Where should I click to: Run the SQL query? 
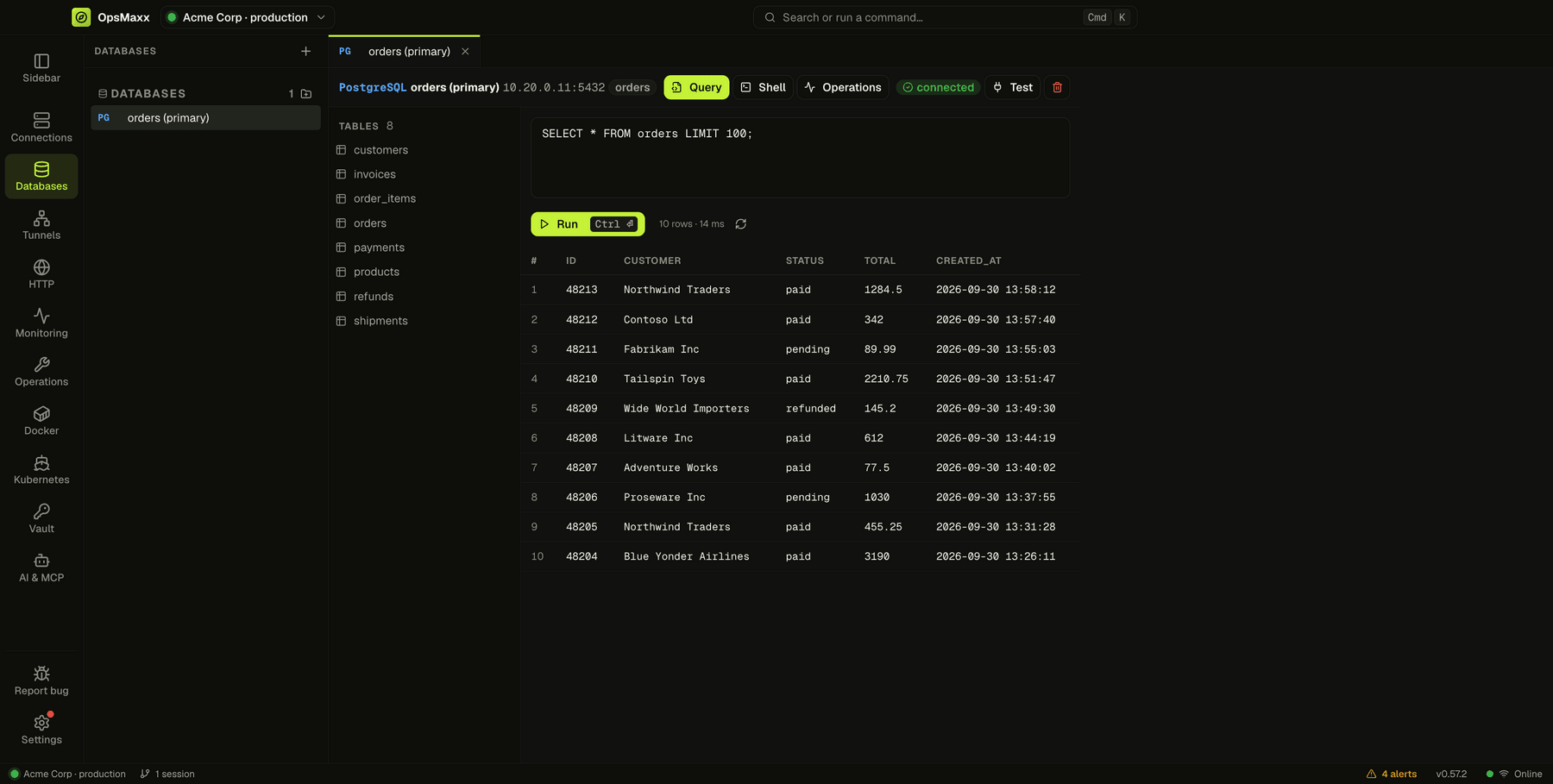click(588, 224)
